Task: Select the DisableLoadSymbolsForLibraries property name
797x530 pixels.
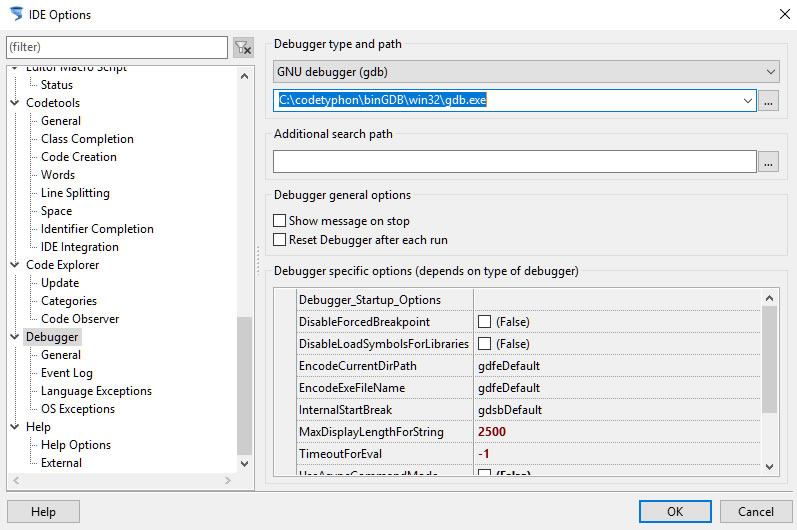Action: click(x=384, y=344)
